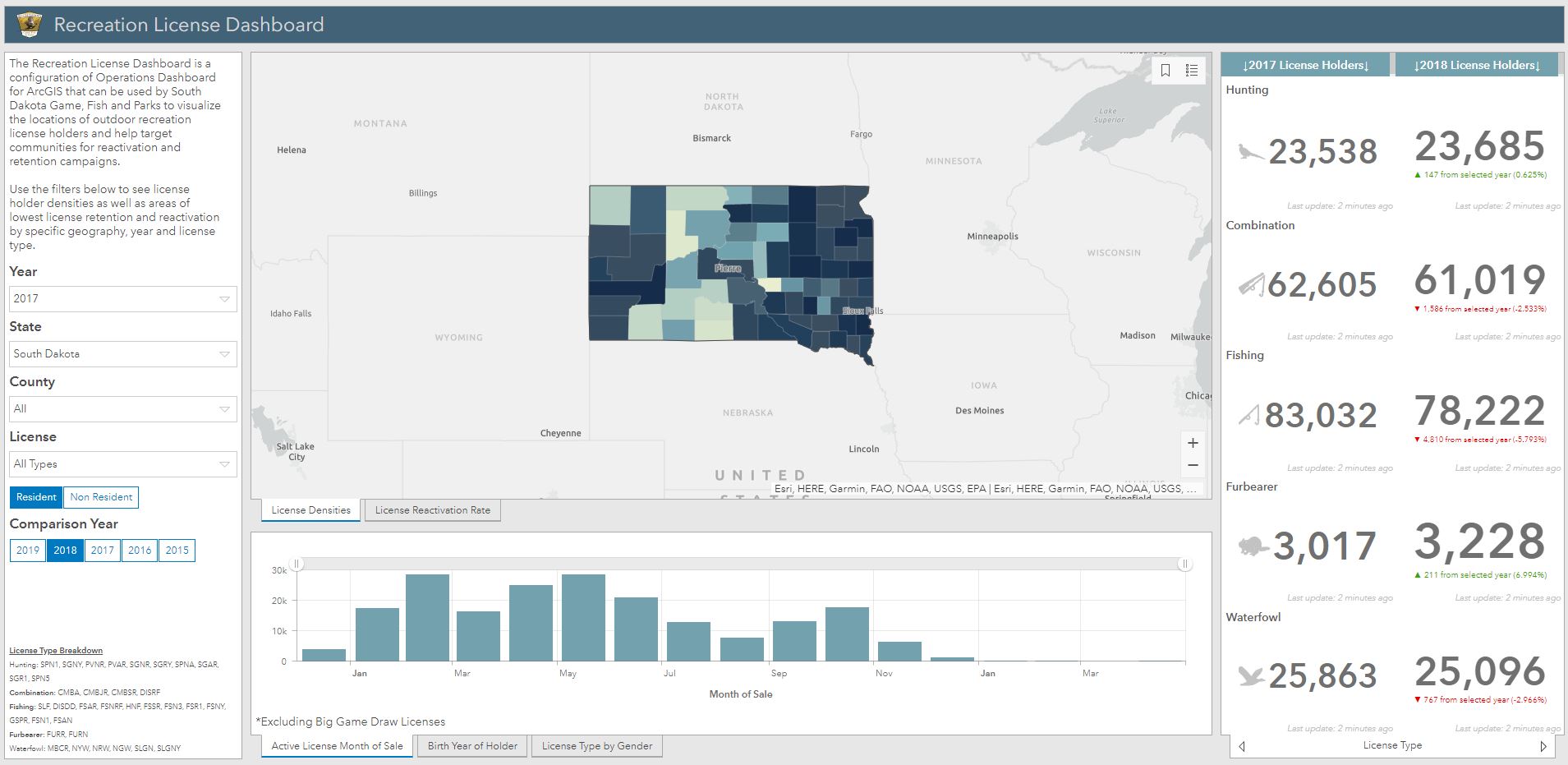Viewport: 1568px width, 765px height.
Task: Click the Minneapolis city label on map
Action: pyautogui.click(x=992, y=237)
